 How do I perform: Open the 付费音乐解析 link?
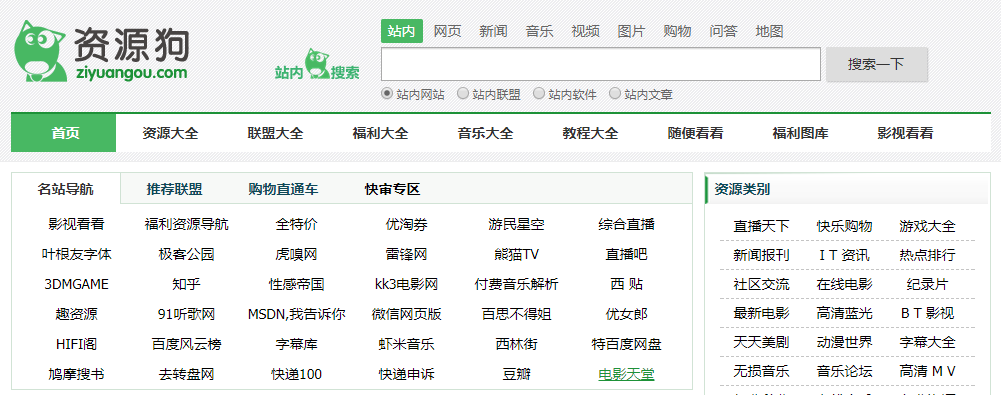[516, 285]
